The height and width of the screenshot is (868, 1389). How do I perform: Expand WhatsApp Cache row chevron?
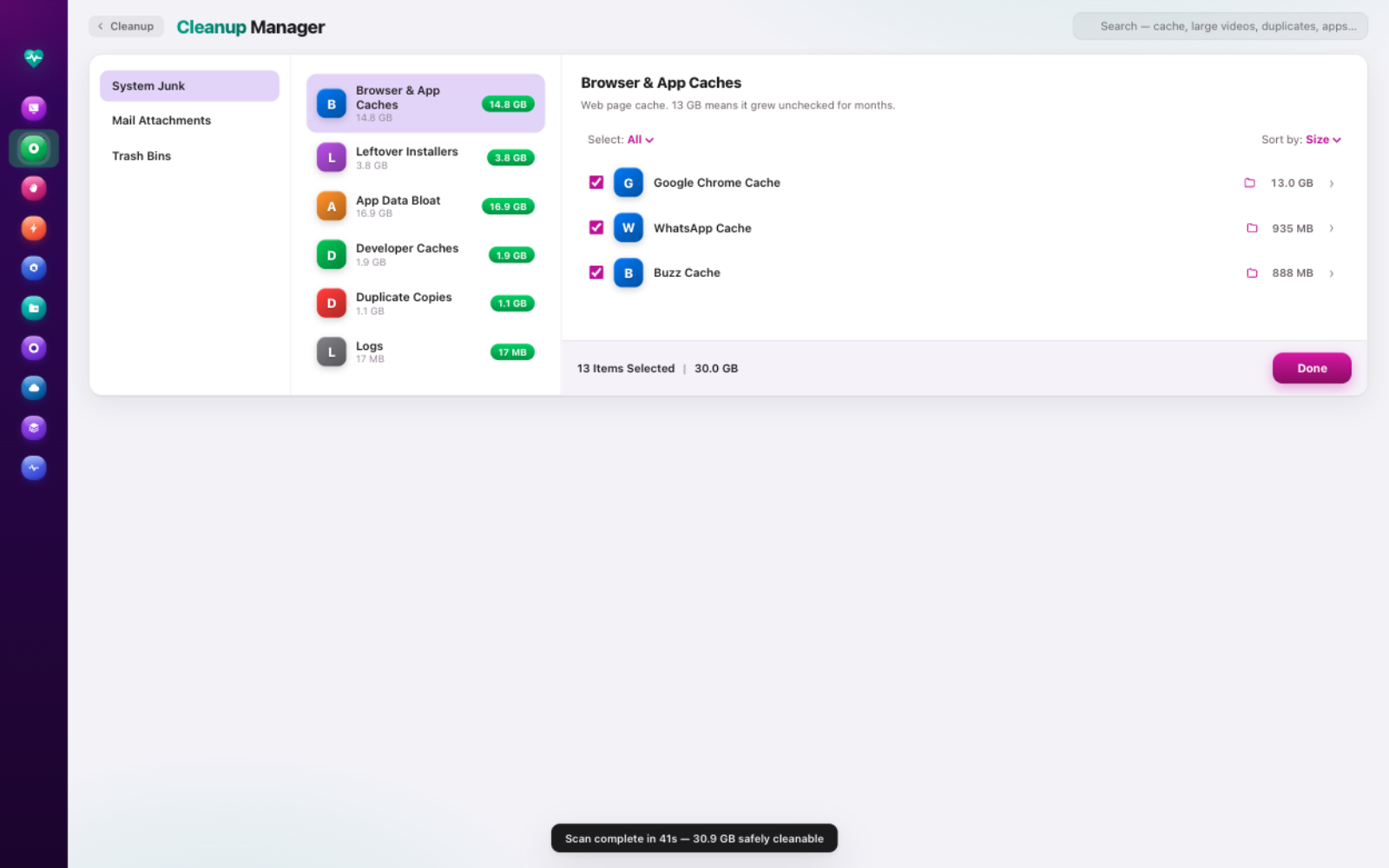1332,228
